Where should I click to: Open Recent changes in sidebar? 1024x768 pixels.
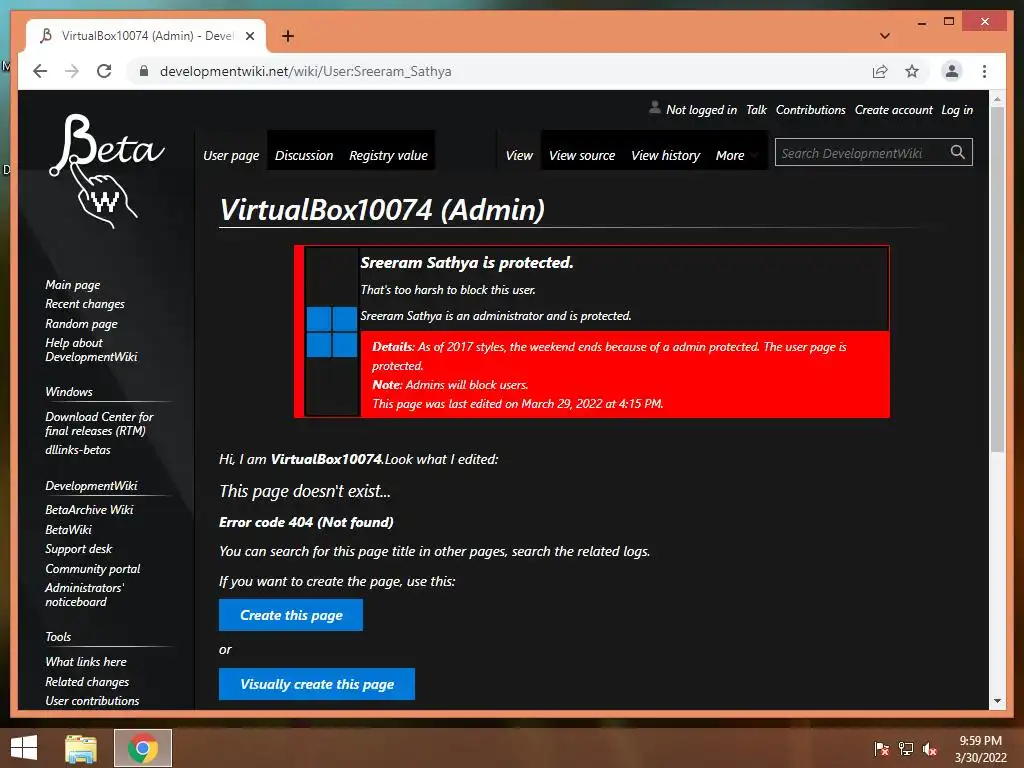[85, 304]
